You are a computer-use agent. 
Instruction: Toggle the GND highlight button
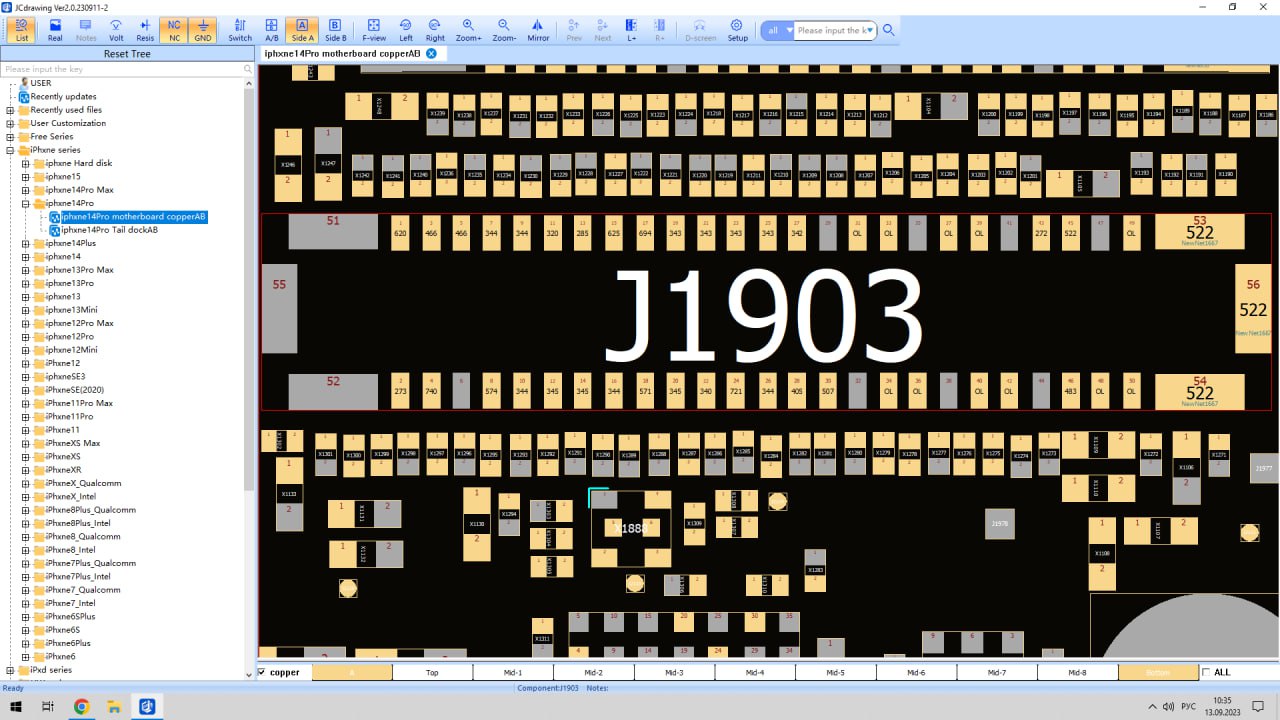click(x=203, y=29)
